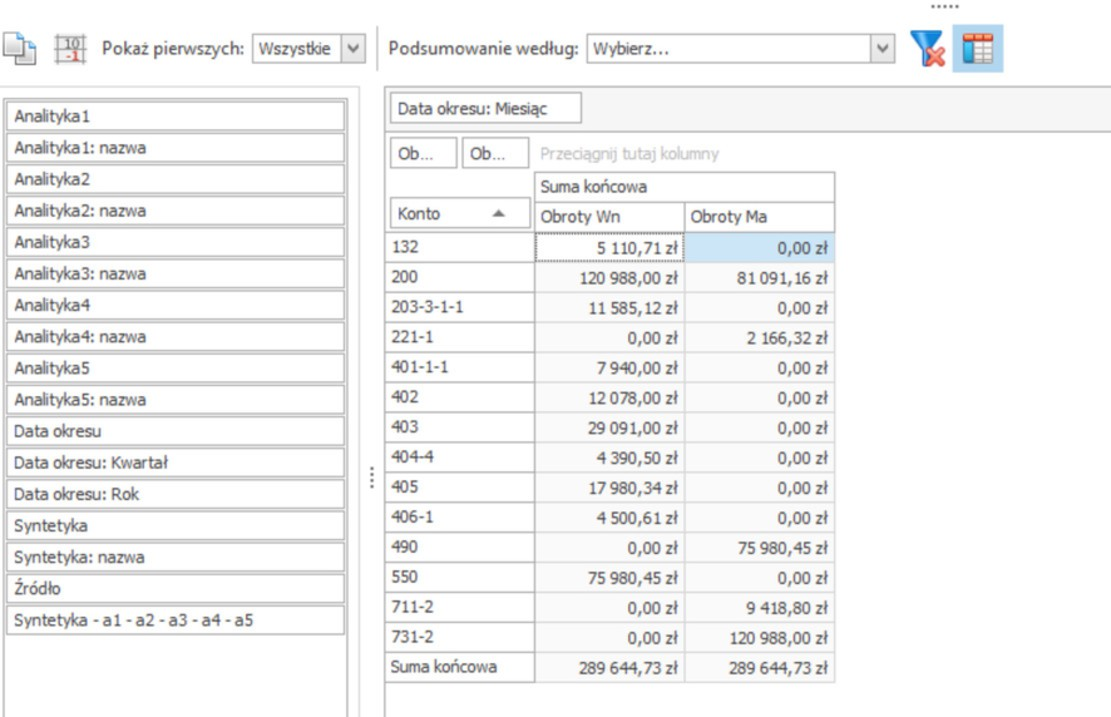
Task: Click the Obroty Ma cell for account 132
Action: tap(759, 247)
